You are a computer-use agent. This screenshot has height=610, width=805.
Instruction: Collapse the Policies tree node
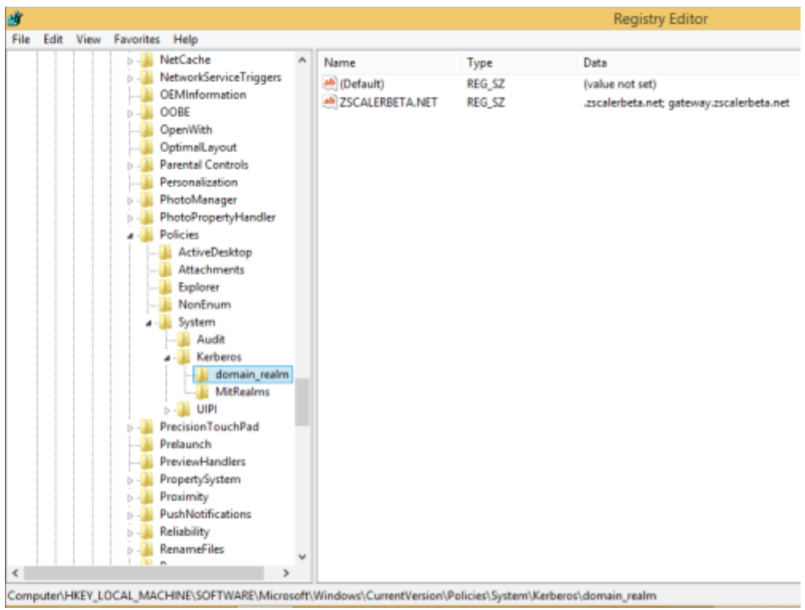pyautogui.click(x=130, y=235)
